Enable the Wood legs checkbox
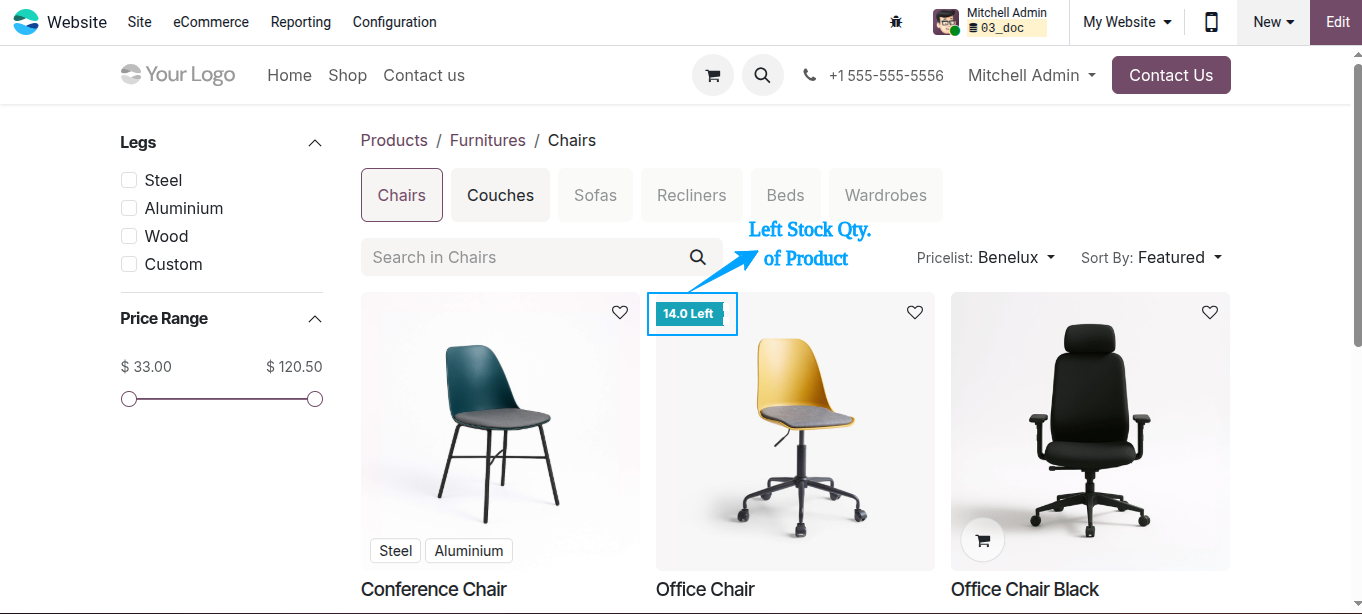Image resolution: width=1362 pixels, height=614 pixels. (129, 236)
